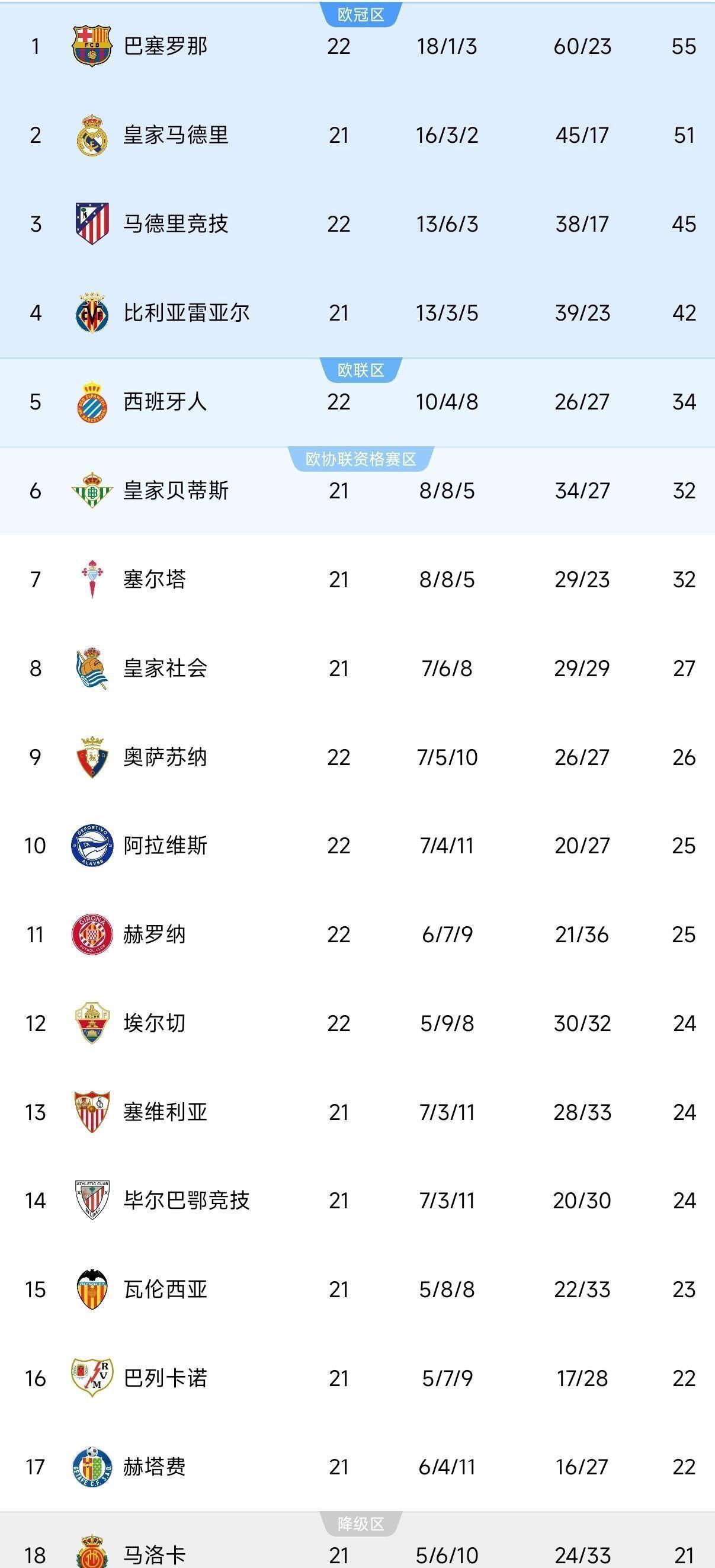Viewport: 715px width, 1568px height.
Task: Tap the Atlético Madrid club crest
Action: tap(92, 223)
